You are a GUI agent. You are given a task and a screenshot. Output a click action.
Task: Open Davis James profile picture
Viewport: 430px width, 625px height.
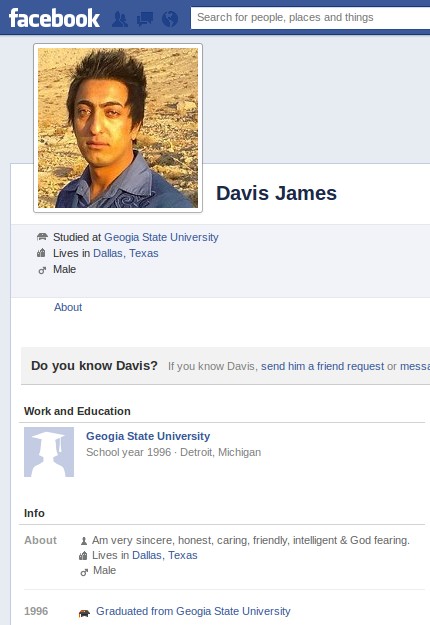coord(118,128)
